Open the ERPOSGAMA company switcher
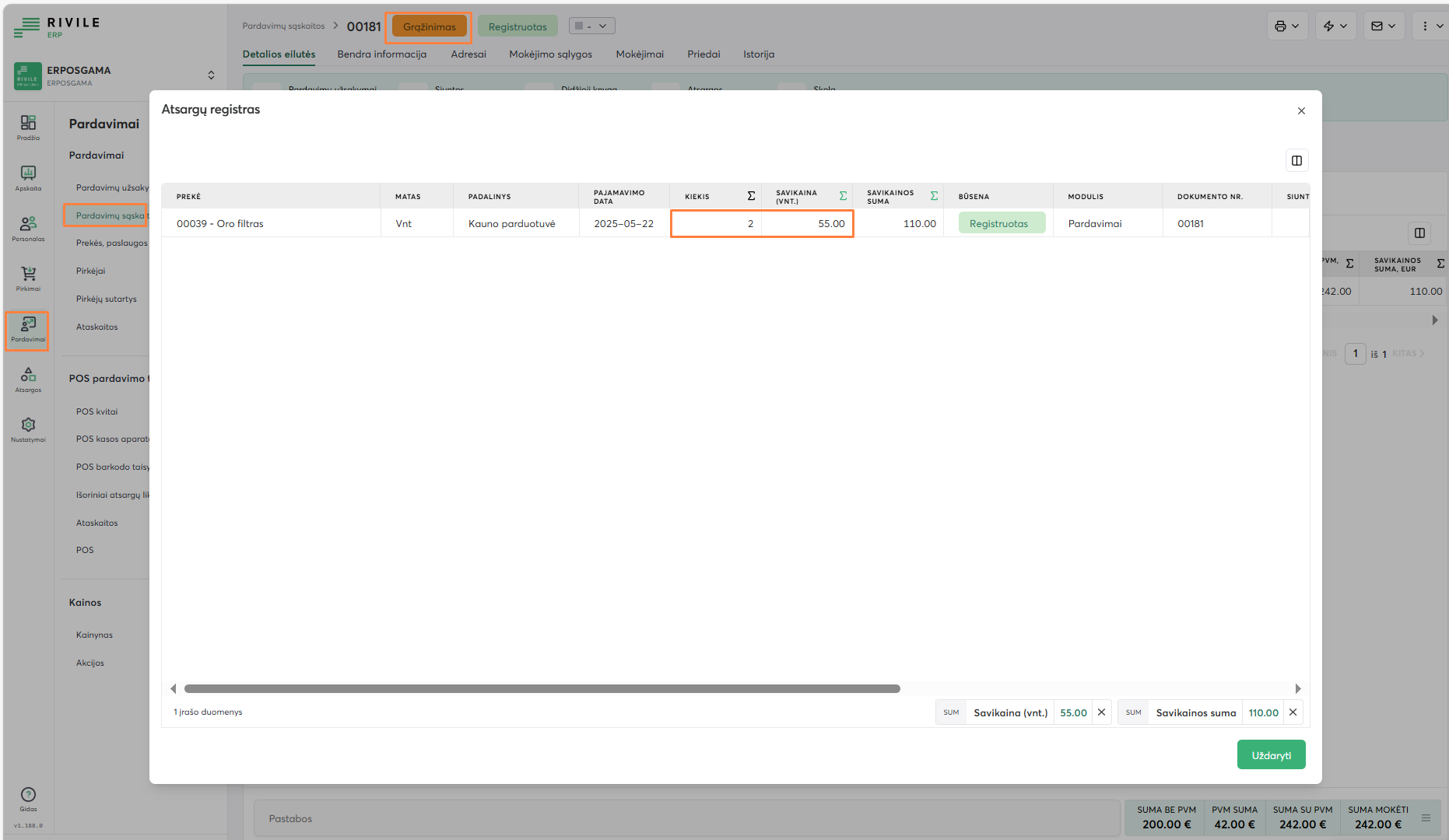Image resolution: width=1449 pixels, height=840 pixels. [x=211, y=75]
